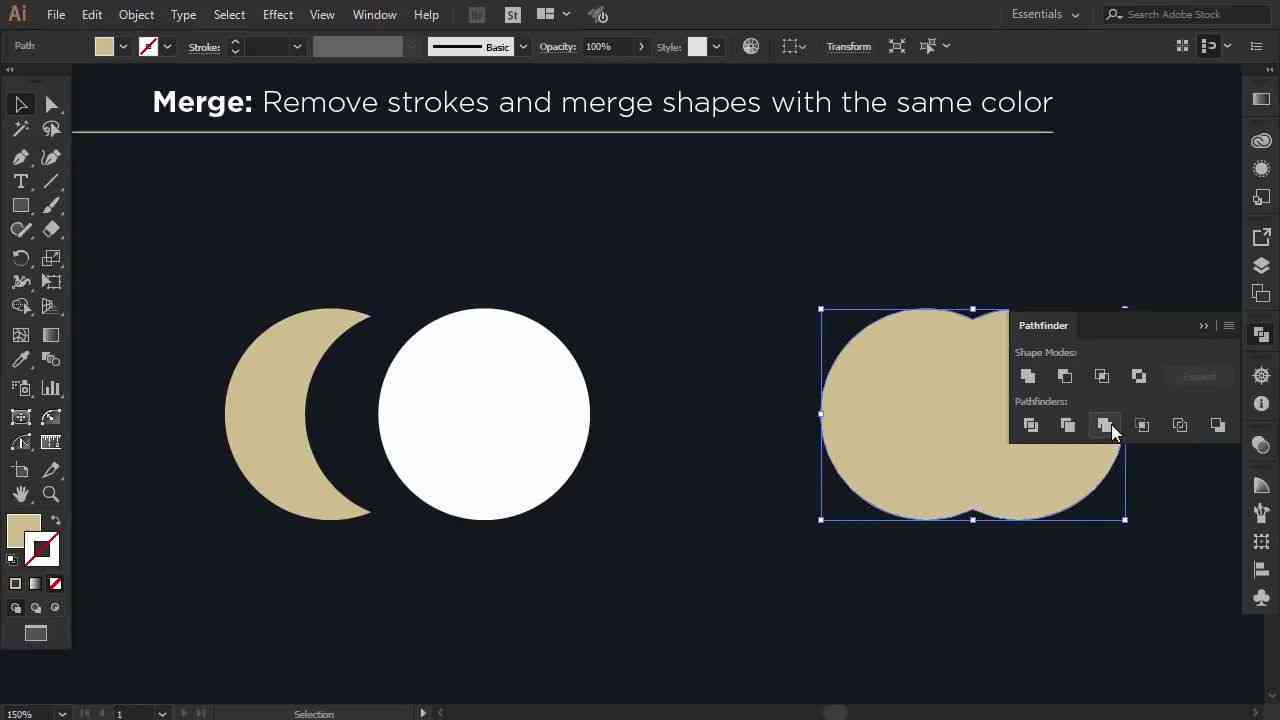Set paint type to Color

pos(15,584)
